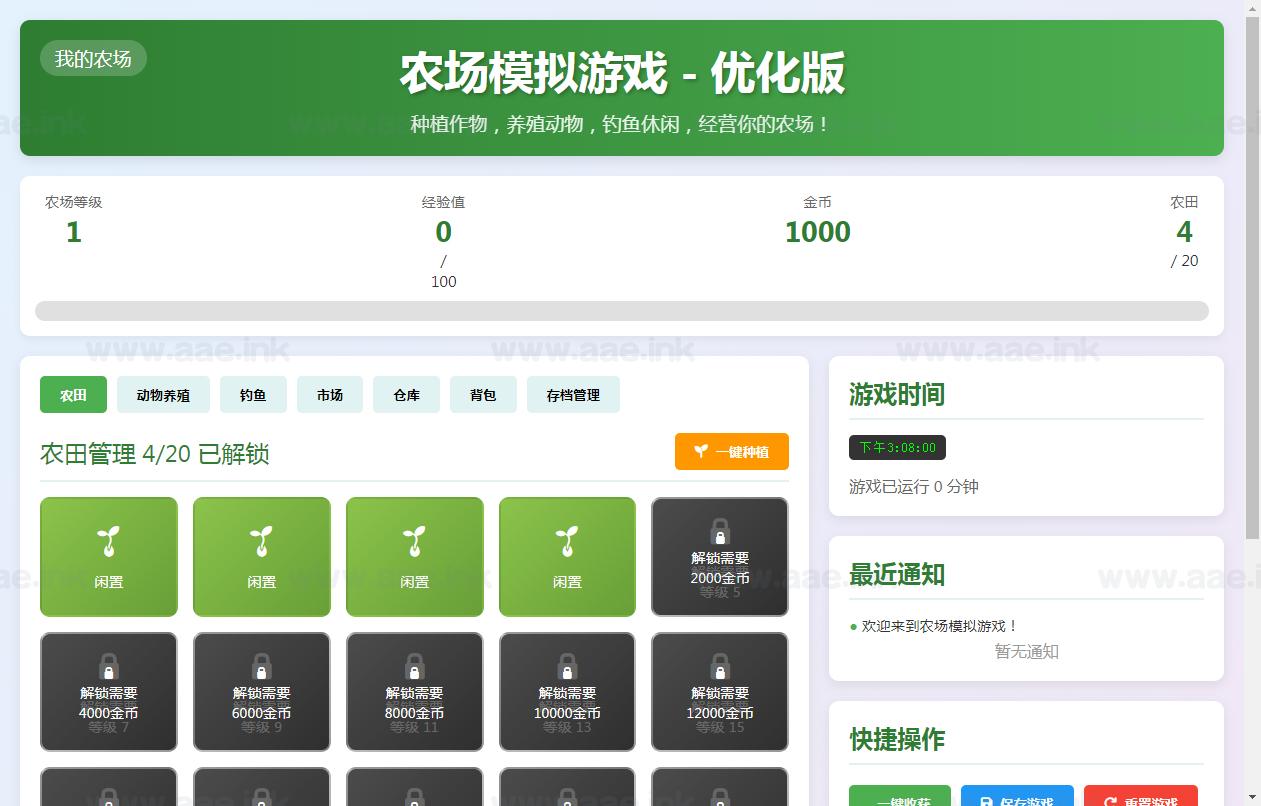Click the lock icon on the 6000金币 plot
Viewport: 1261px width, 806px height.
pos(262,666)
